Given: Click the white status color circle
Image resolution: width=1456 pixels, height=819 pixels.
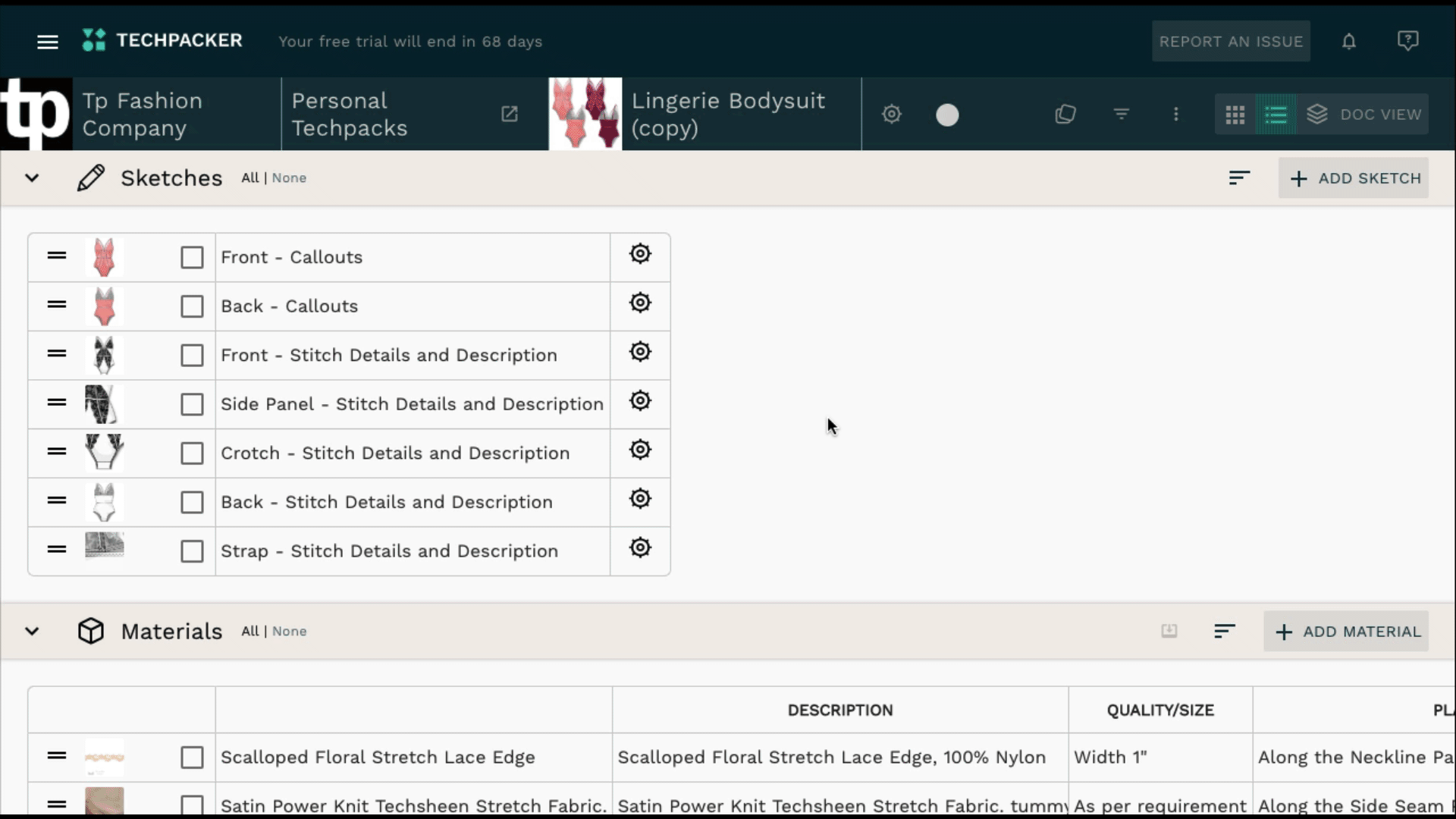Looking at the screenshot, I should coord(947,115).
